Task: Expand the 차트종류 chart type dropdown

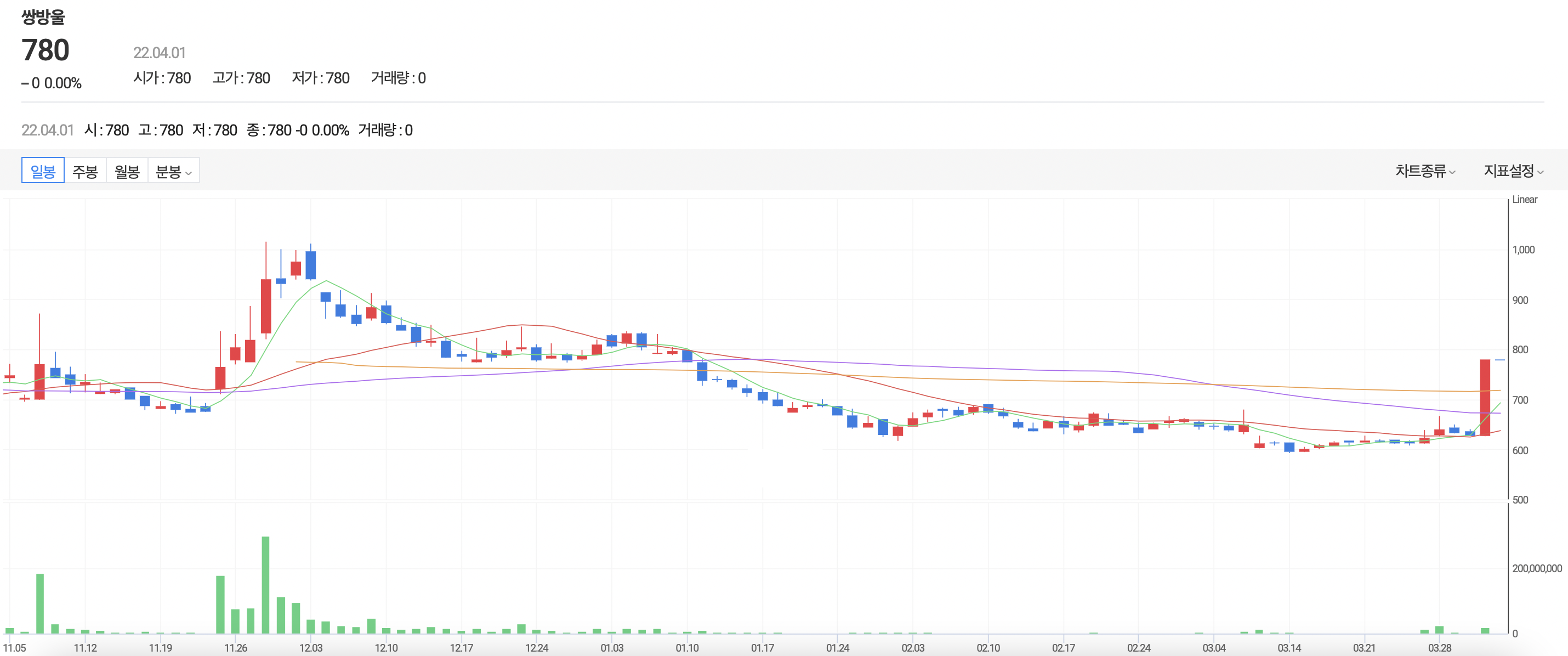Action: click(x=1424, y=171)
